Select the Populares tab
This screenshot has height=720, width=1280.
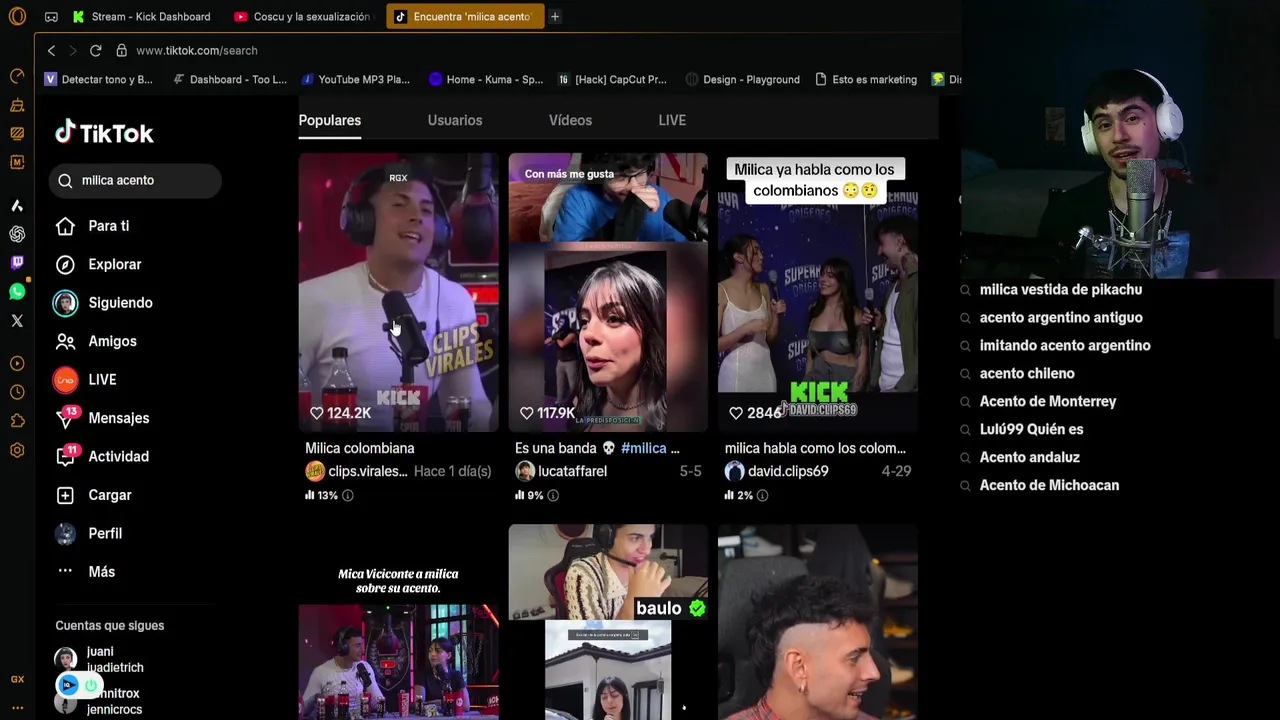click(329, 120)
